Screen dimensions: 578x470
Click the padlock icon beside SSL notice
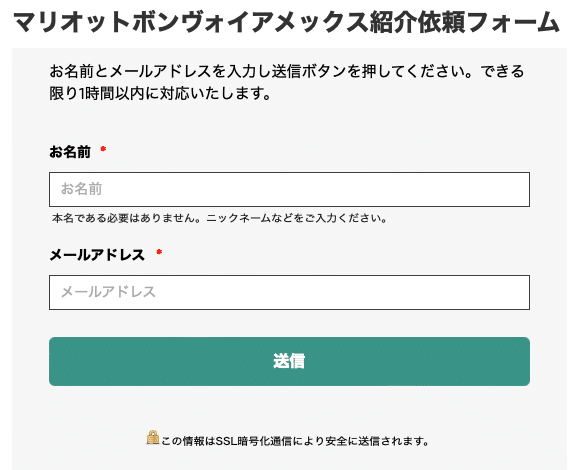(153, 438)
